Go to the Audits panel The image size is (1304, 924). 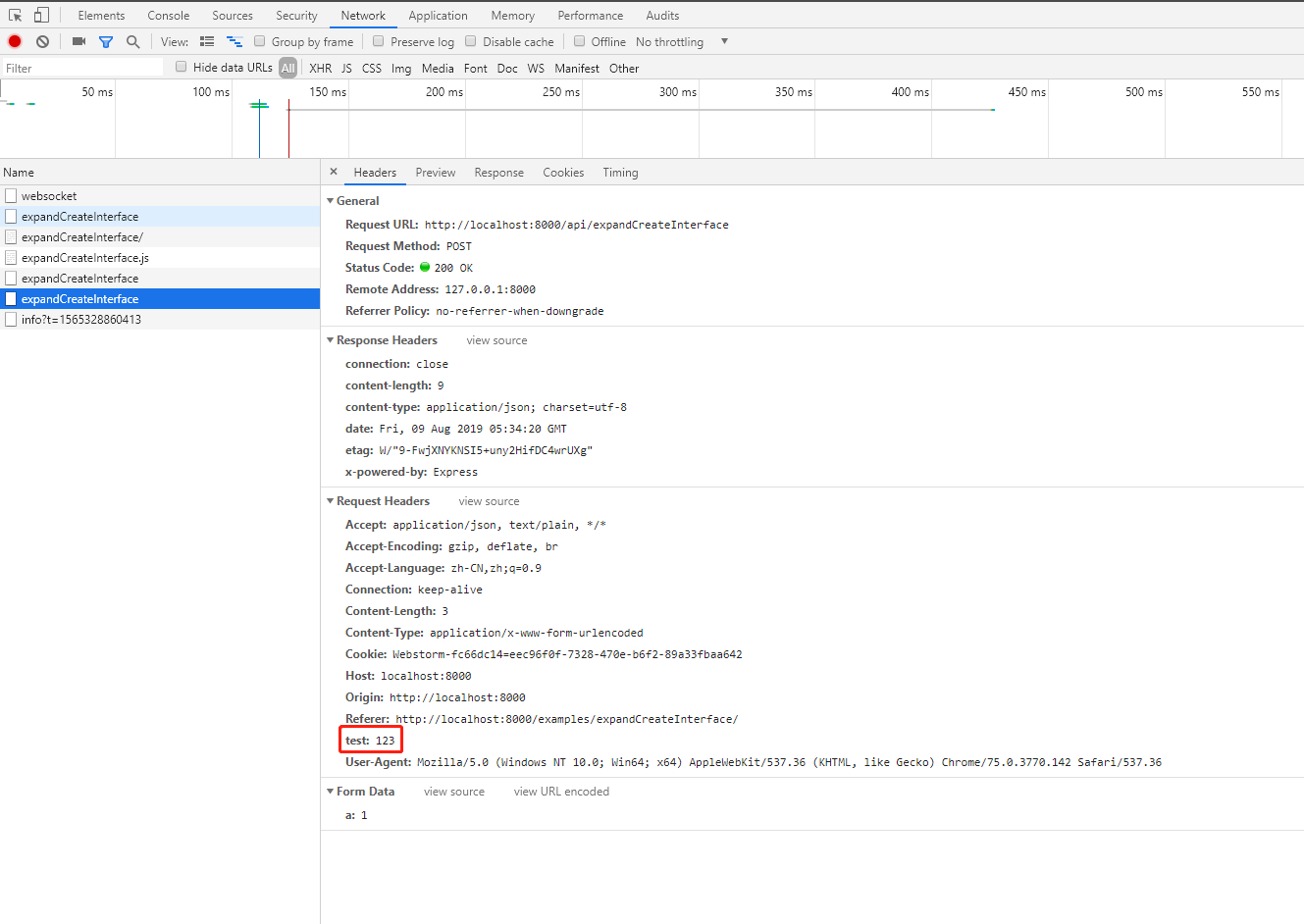coord(662,16)
